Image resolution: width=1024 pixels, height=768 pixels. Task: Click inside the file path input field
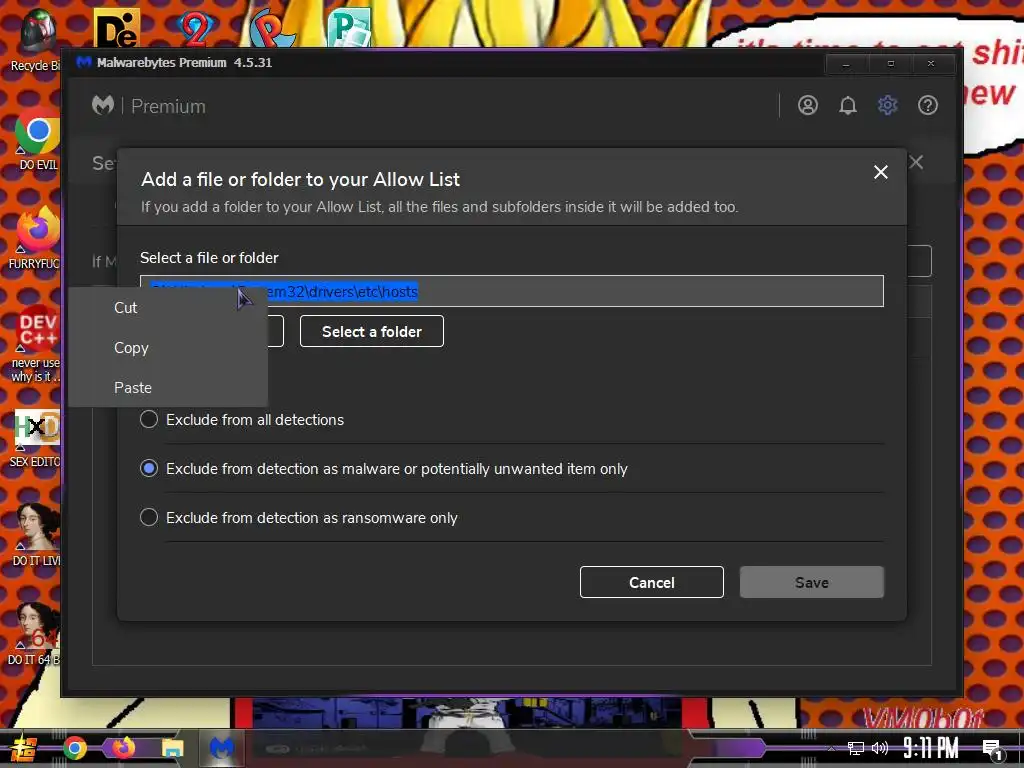pos(511,291)
